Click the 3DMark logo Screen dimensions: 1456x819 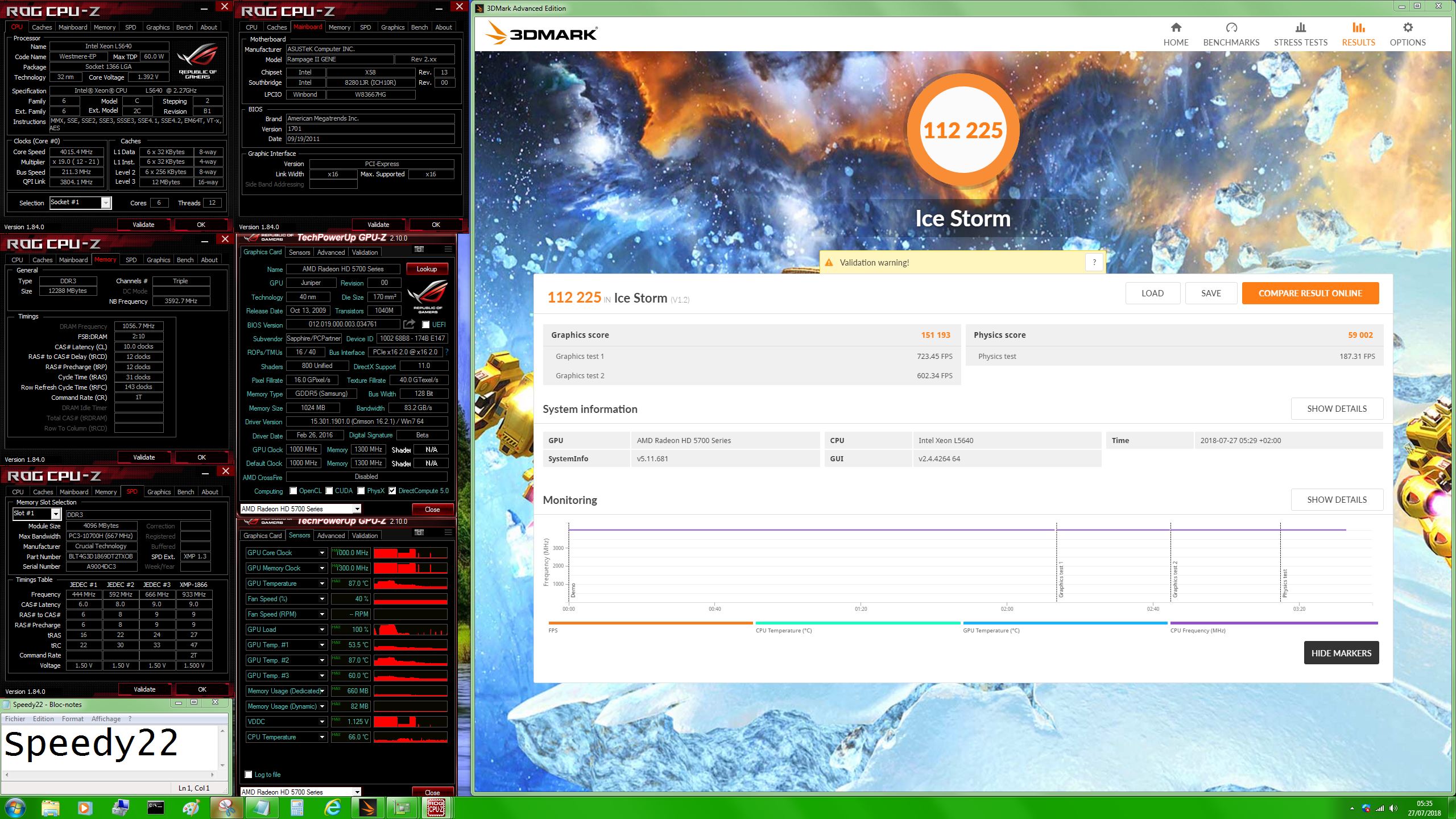[541, 34]
